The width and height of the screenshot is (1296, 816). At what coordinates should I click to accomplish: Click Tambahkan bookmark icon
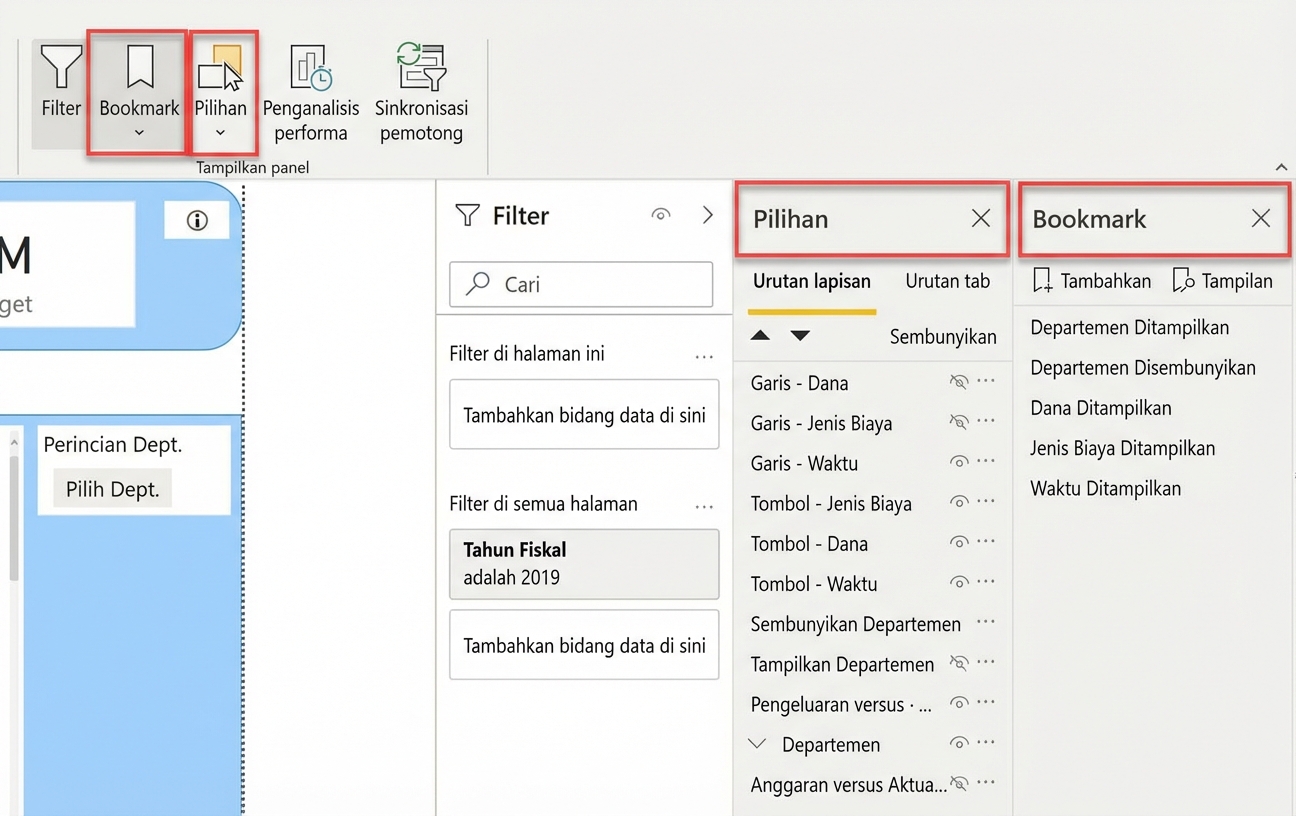1043,281
